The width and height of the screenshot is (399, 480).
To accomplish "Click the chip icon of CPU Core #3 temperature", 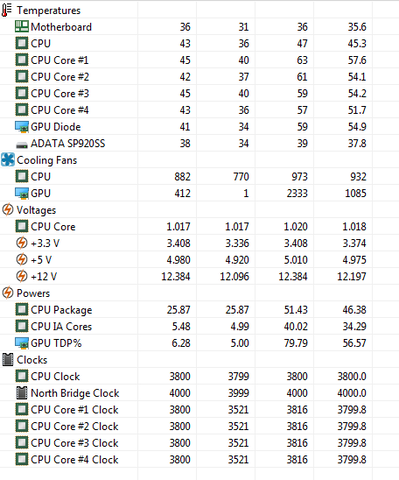I will (22, 93).
